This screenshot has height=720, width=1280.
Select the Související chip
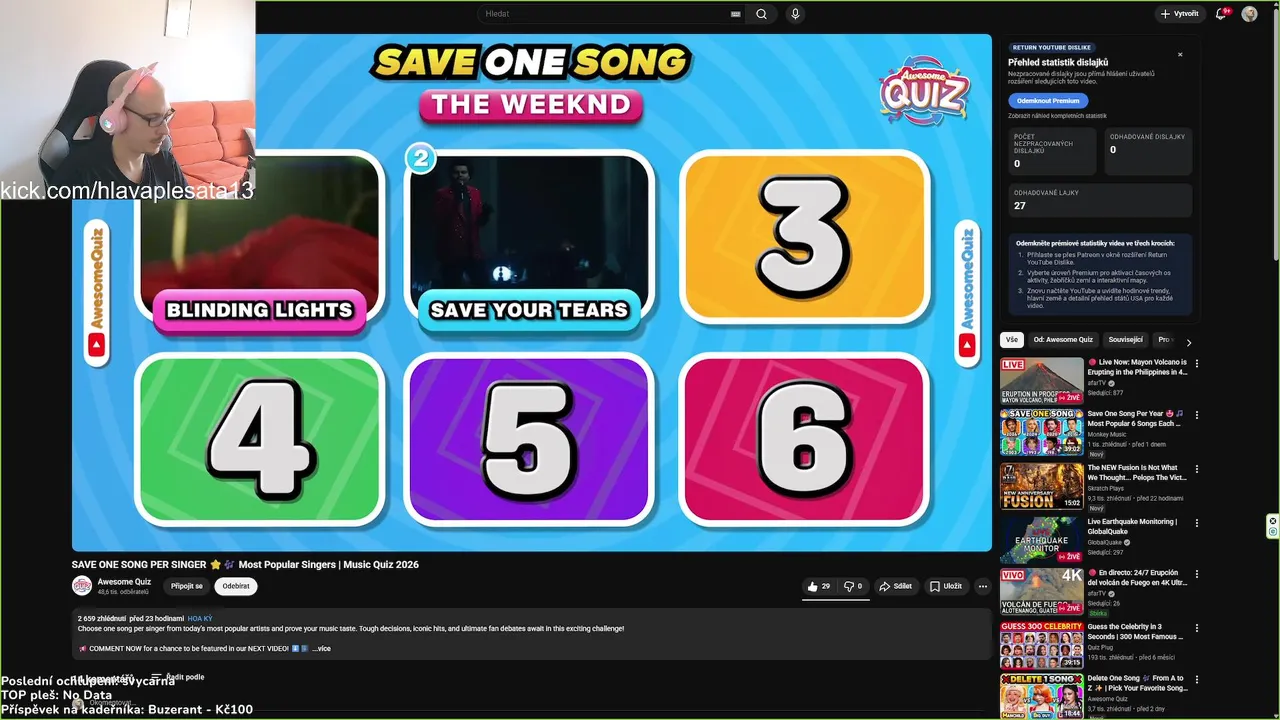(x=1125, y=340)
